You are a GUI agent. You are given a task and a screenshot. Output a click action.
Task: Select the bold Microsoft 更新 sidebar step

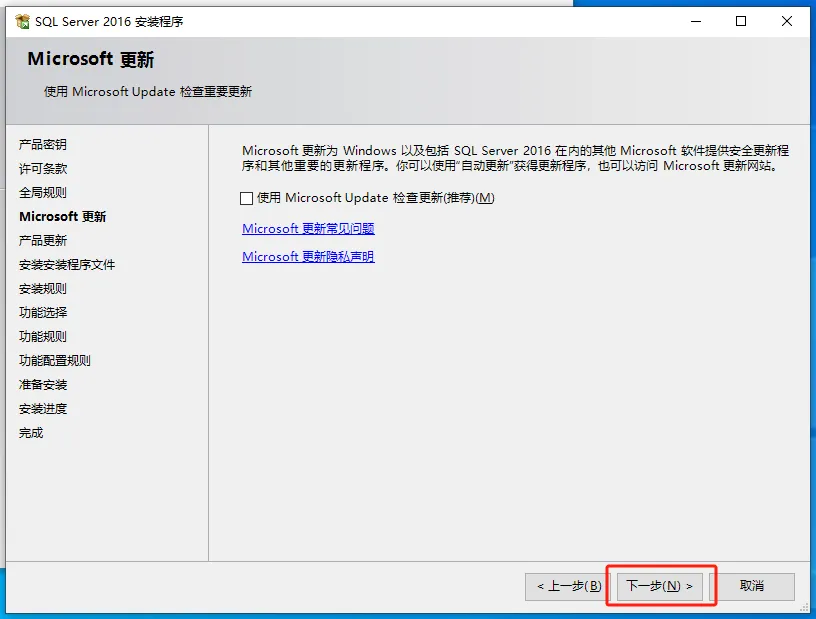(x=62, y=217)
